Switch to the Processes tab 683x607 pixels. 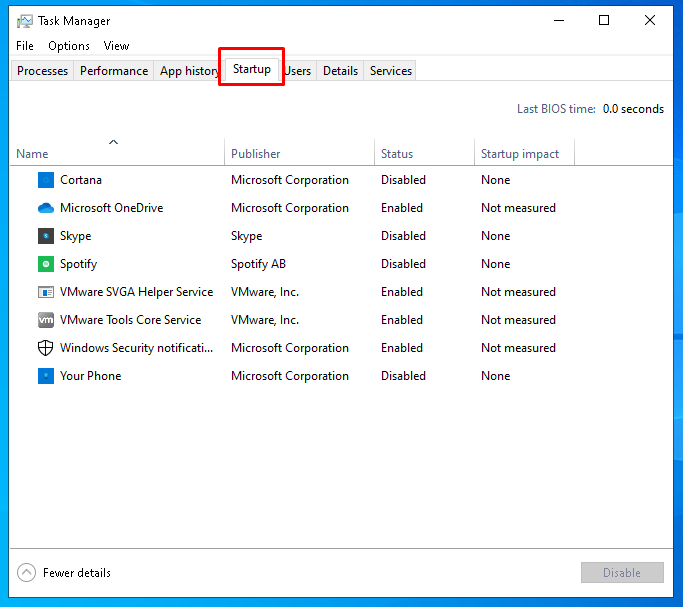(42, 71)
